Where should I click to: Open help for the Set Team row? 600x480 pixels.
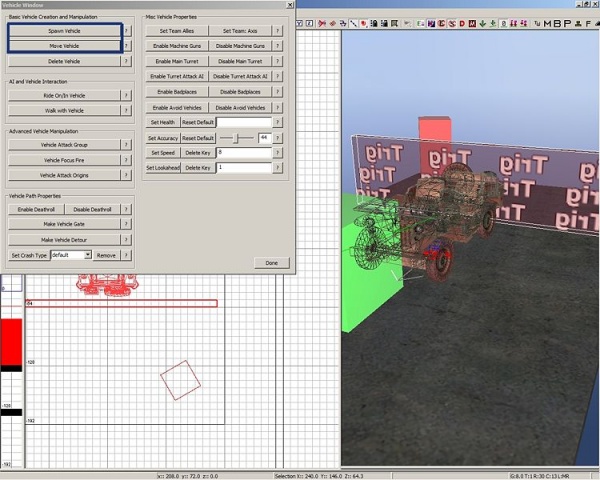coord(278,31)
